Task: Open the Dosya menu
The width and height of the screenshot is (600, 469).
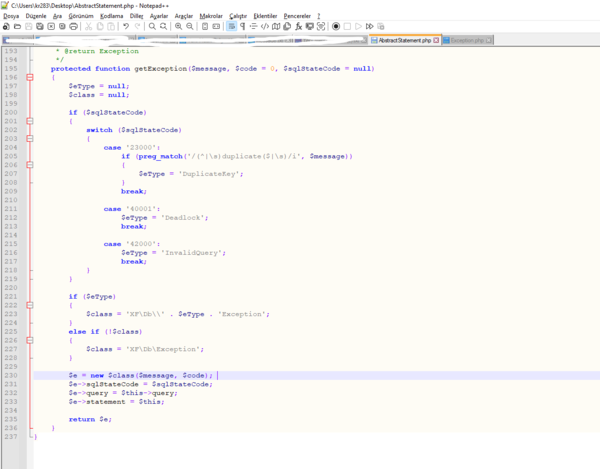Action: [11, 16]
